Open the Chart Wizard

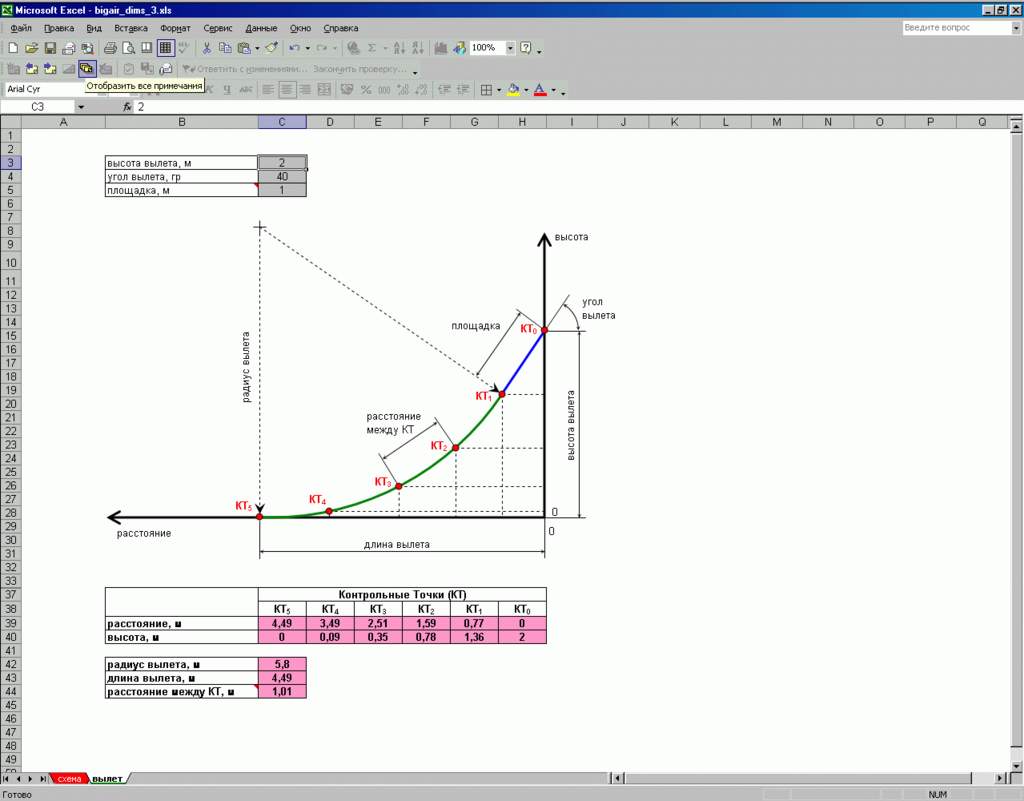click(x=442, y=48)
